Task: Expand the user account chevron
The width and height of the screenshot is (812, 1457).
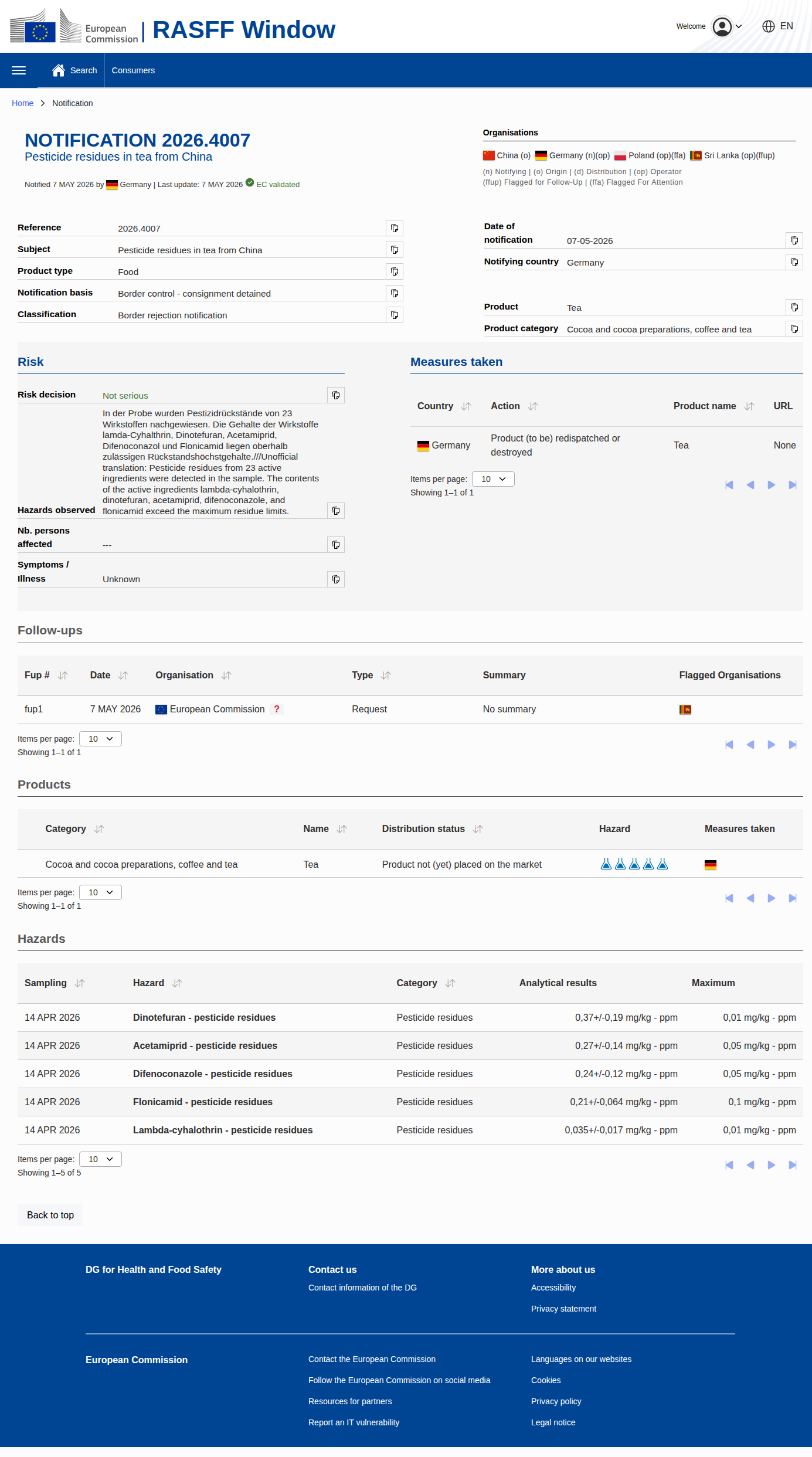Action: (739, 26)
